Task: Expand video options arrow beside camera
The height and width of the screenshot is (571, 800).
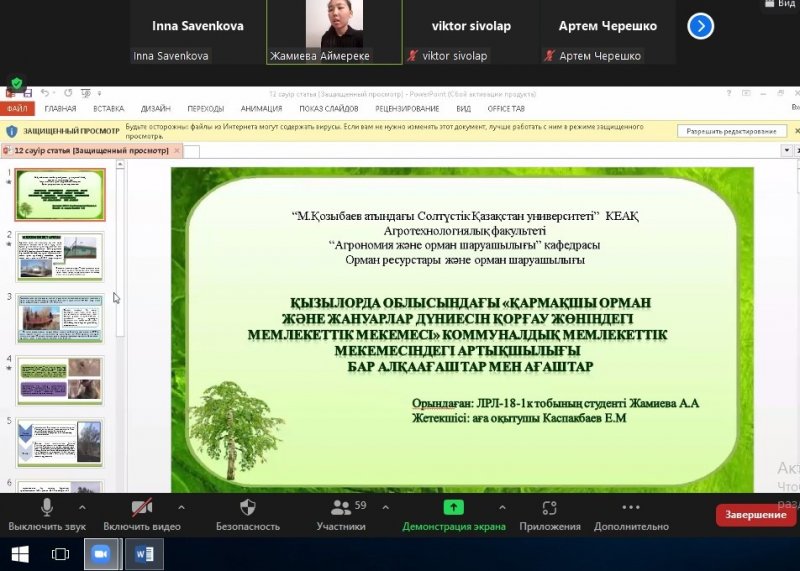Action: point(181,507)
